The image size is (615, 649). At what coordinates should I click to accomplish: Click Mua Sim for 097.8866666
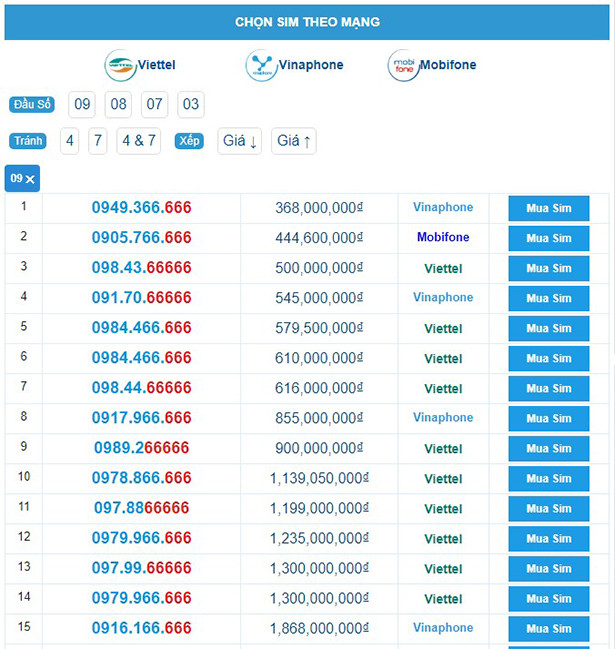(x=549, y=508)
